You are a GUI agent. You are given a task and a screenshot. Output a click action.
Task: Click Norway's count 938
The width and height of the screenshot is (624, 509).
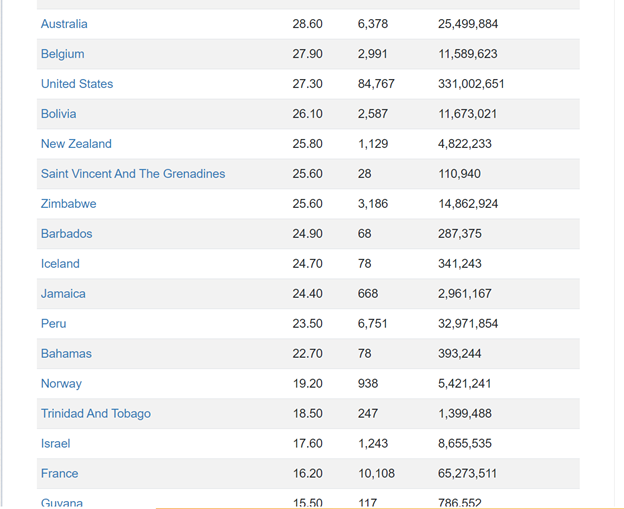(368, 384)
